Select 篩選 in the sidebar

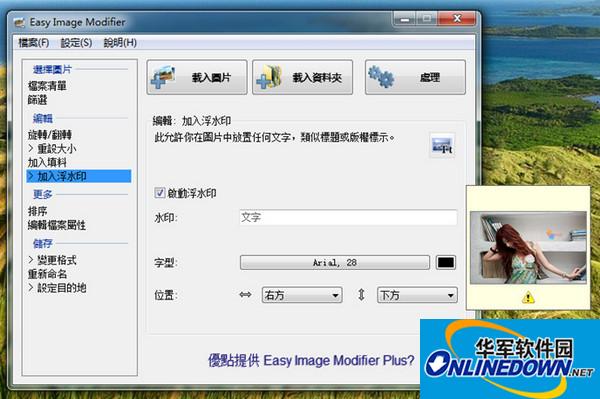[37, 100]
